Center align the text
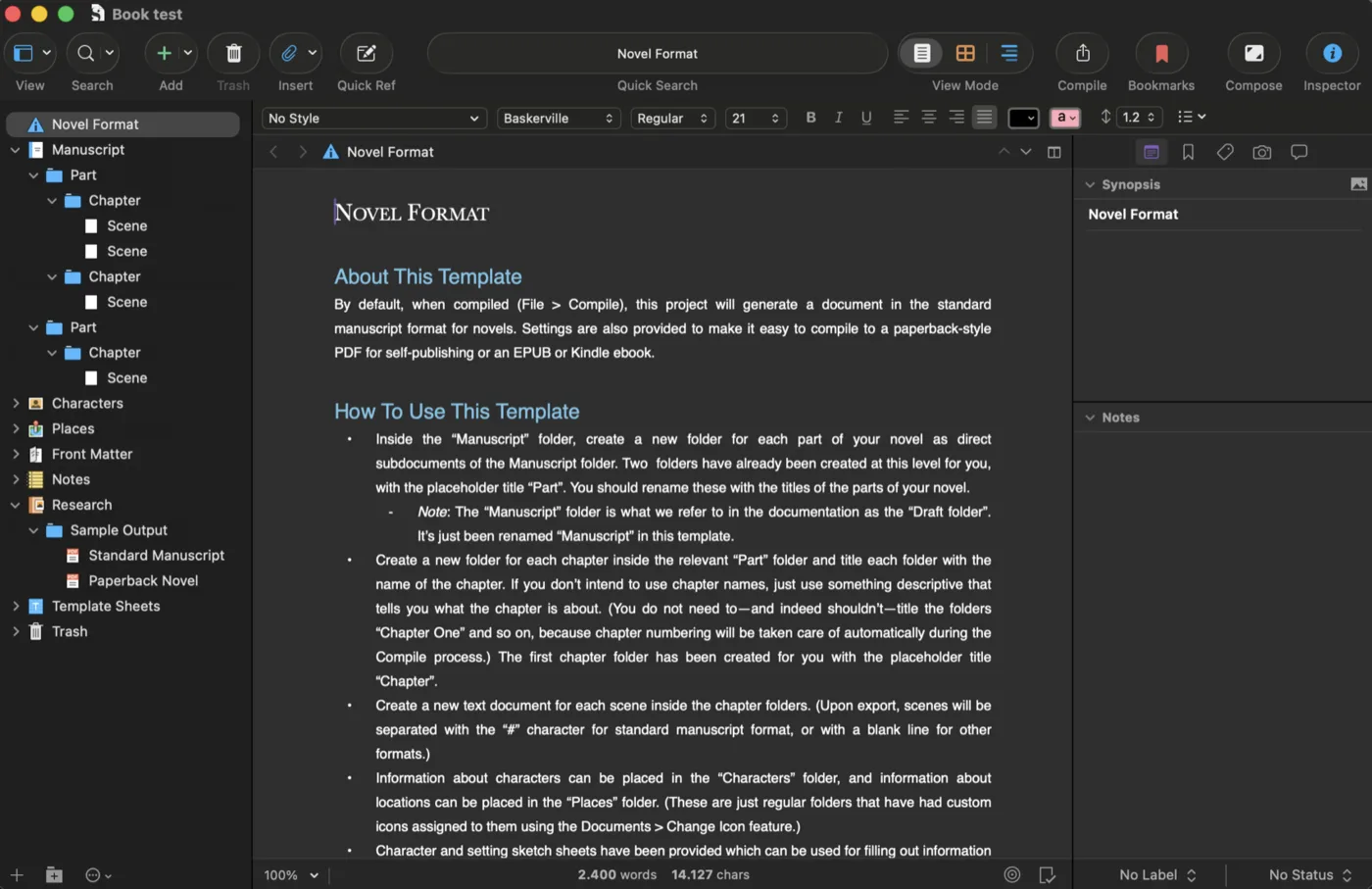This screenshot has width=1372, height=889. 928,118
